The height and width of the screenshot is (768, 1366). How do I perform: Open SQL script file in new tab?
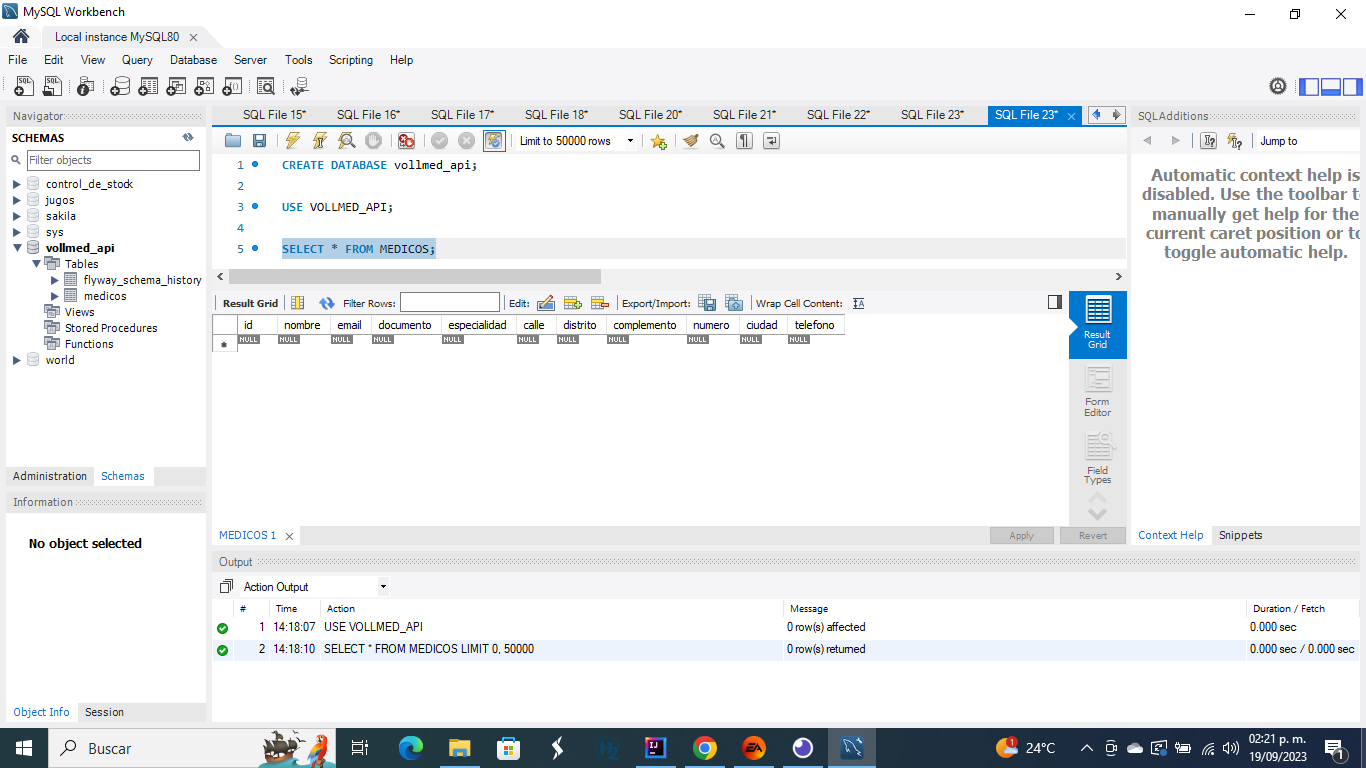click(52, 86)
